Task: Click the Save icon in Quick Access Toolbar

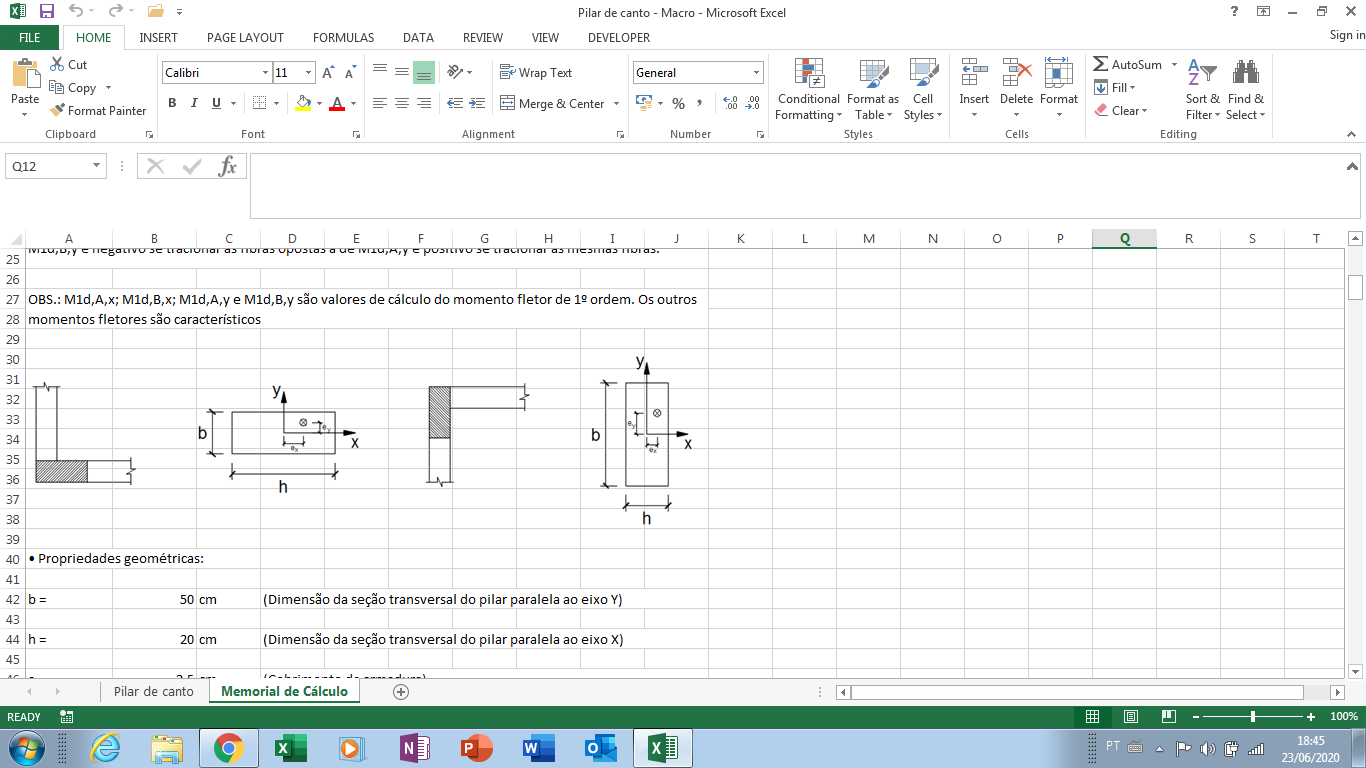Action: (x=46, y=12)
